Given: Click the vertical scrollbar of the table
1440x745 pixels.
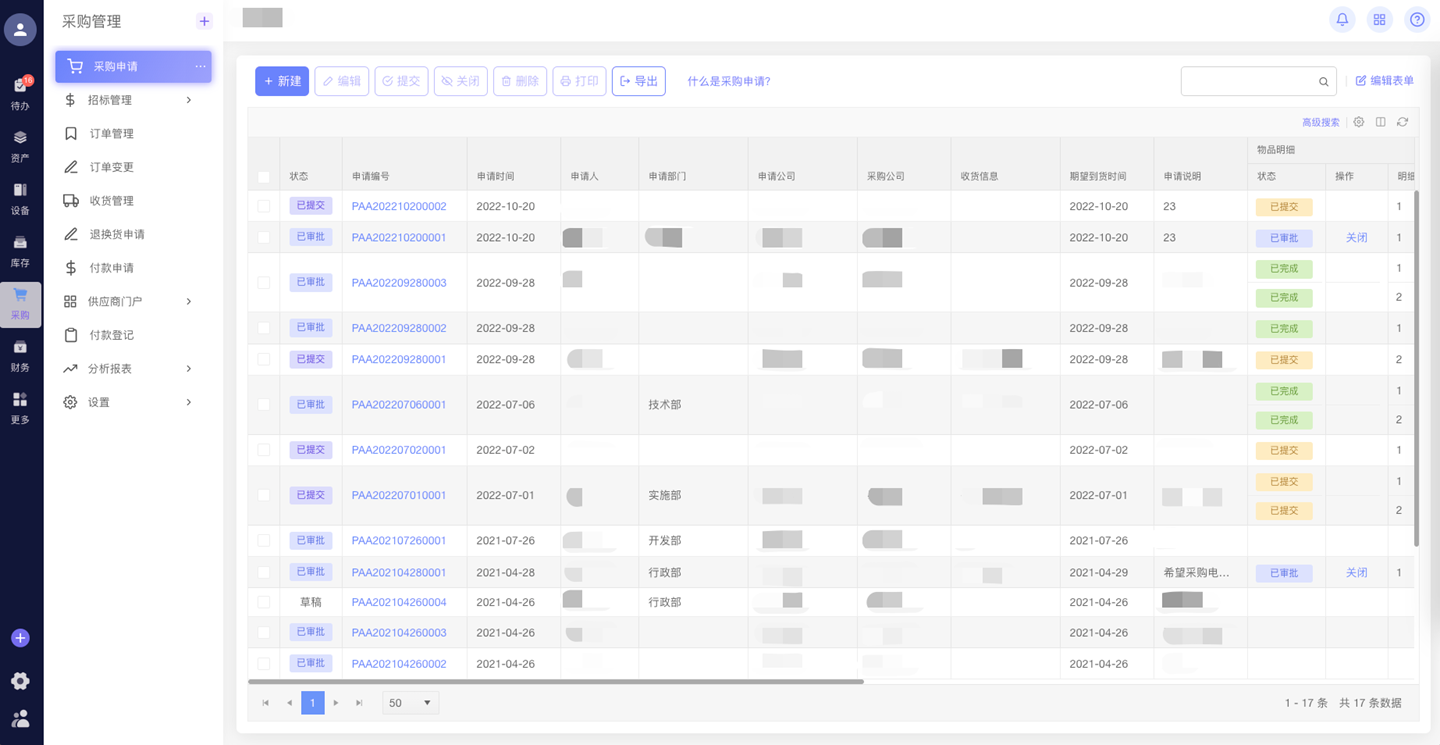Looking at the screenshot, I should (1416, 369).
